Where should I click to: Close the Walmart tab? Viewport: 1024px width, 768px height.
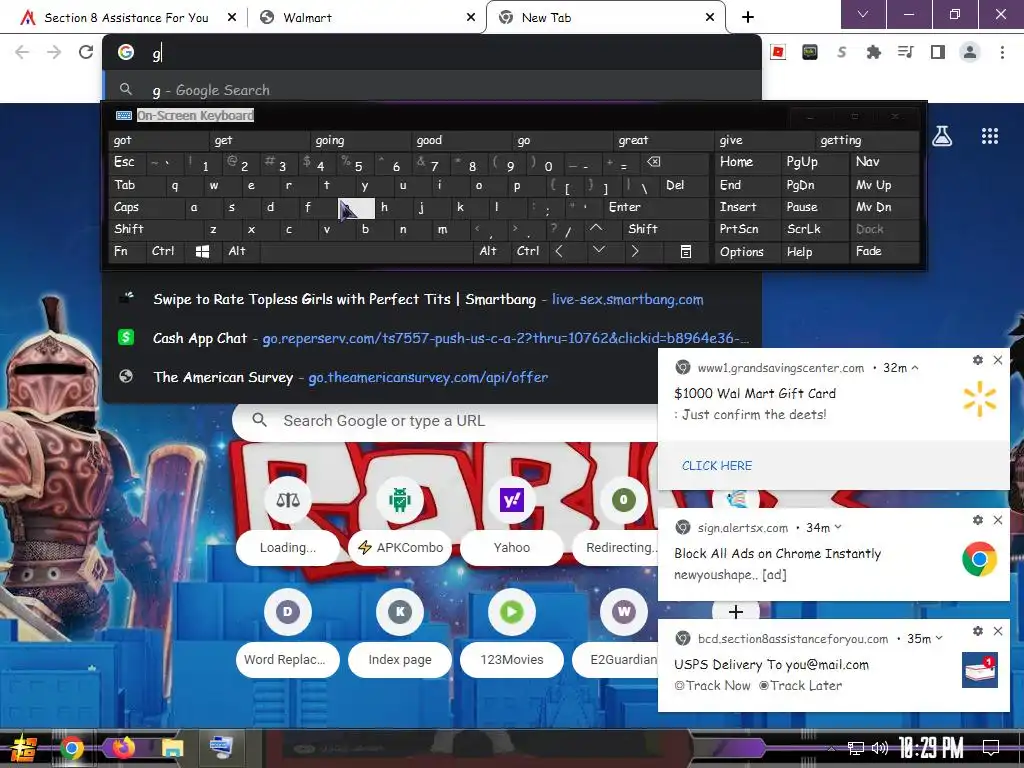pos(471,18)
